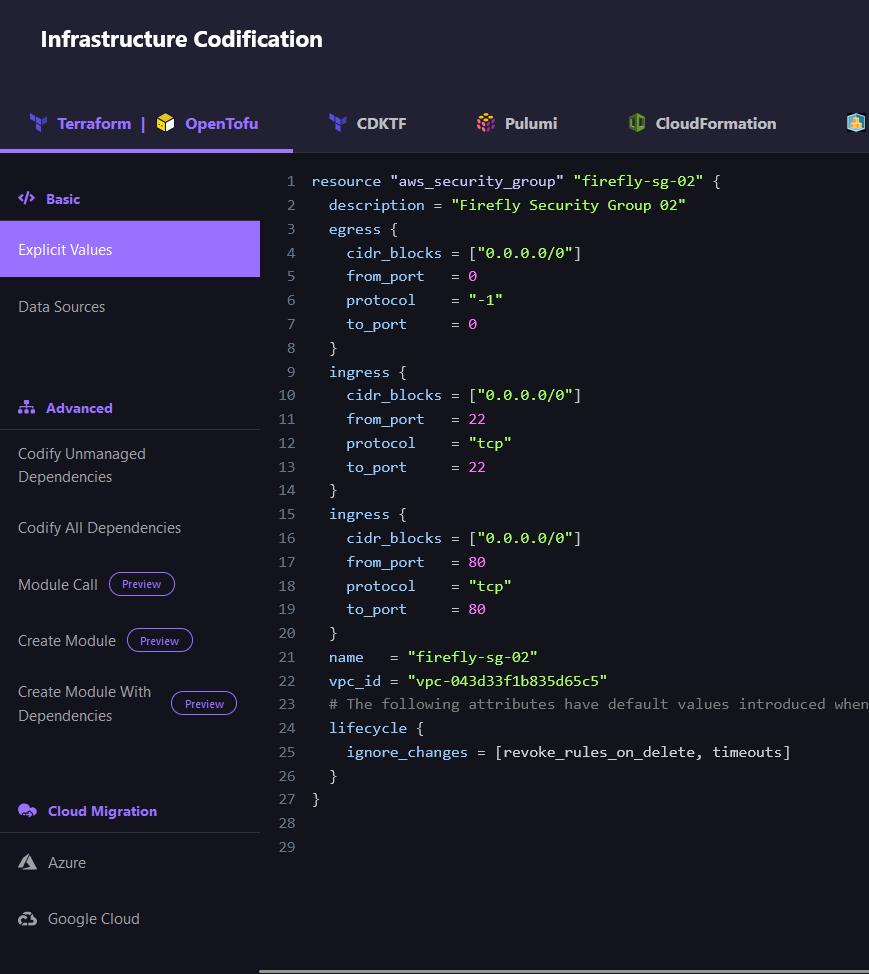Click the cut-off icon after CloudFormation
This screenshot has height=974, width=869.
click(x=856, y=123)
